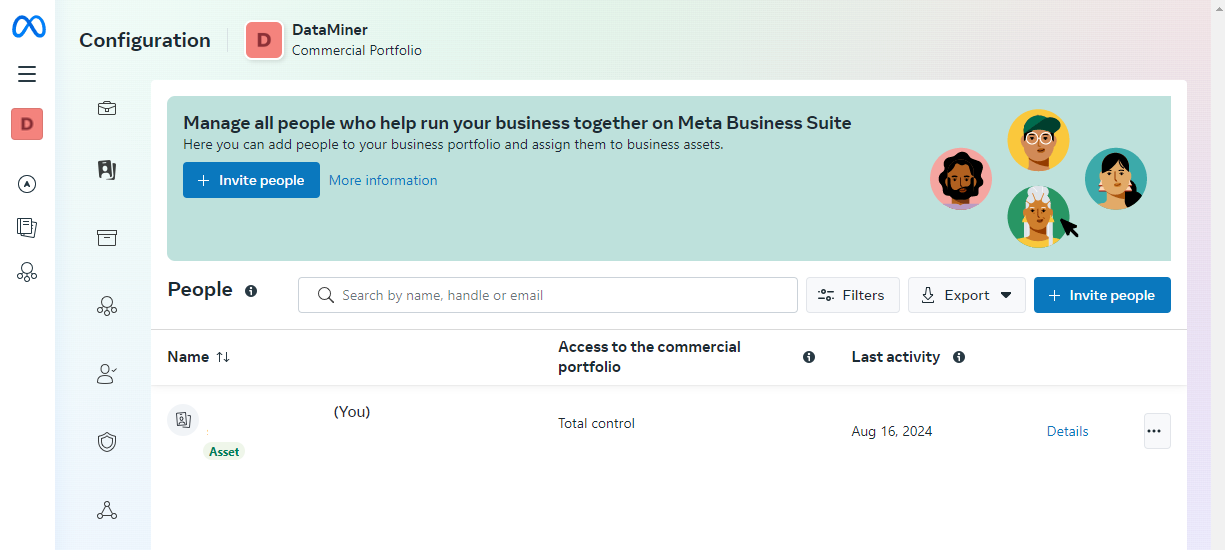The width and height of the screenshot is (1225, 550).
Task: Click the Aug 16, 2024 last activity date
Action: (892, 431)
